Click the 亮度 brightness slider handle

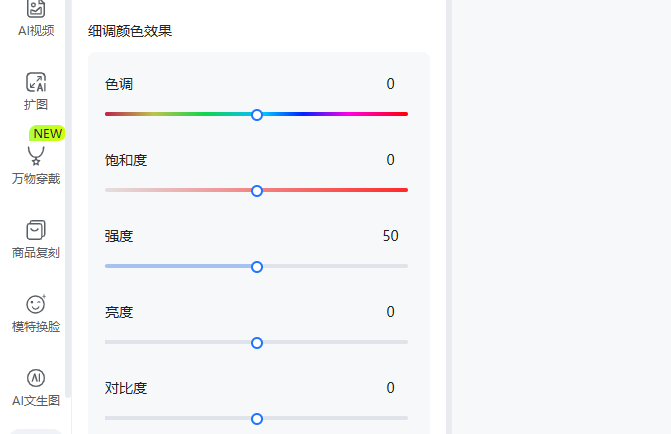click(x=257, y=343)
